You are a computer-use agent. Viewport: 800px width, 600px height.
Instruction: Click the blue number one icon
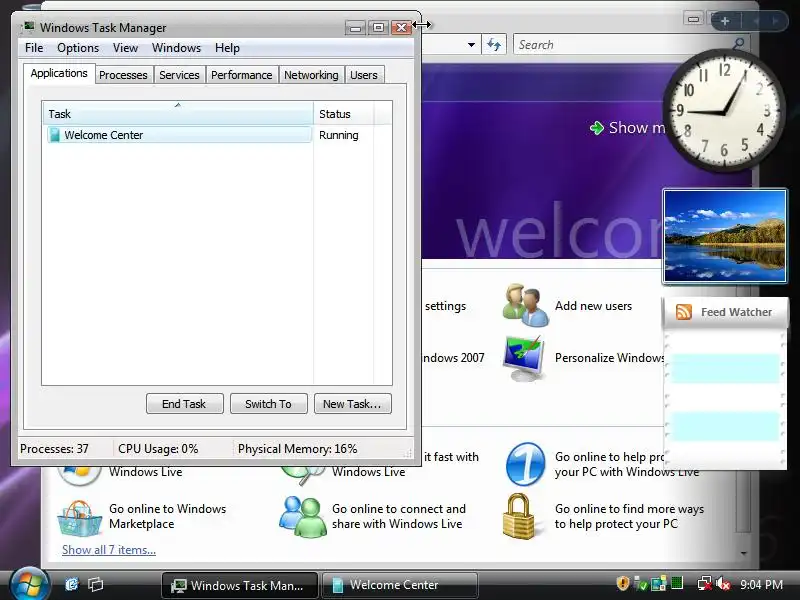pos(526,464)
